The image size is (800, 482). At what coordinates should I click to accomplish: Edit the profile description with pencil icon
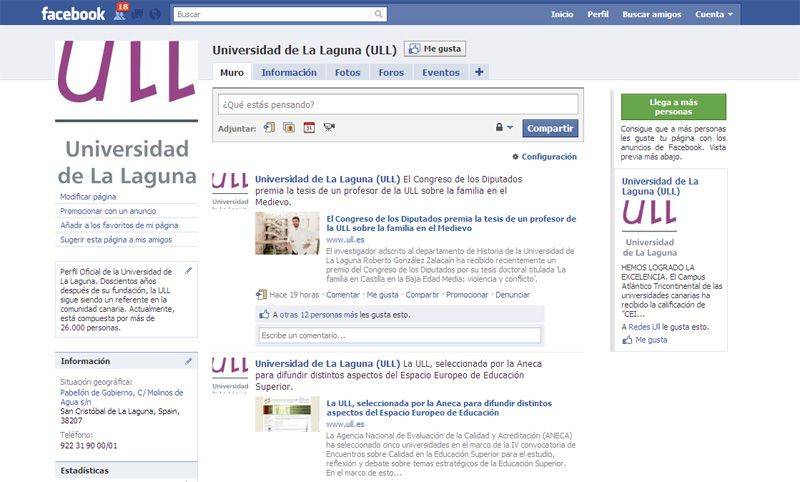point(189,271)
